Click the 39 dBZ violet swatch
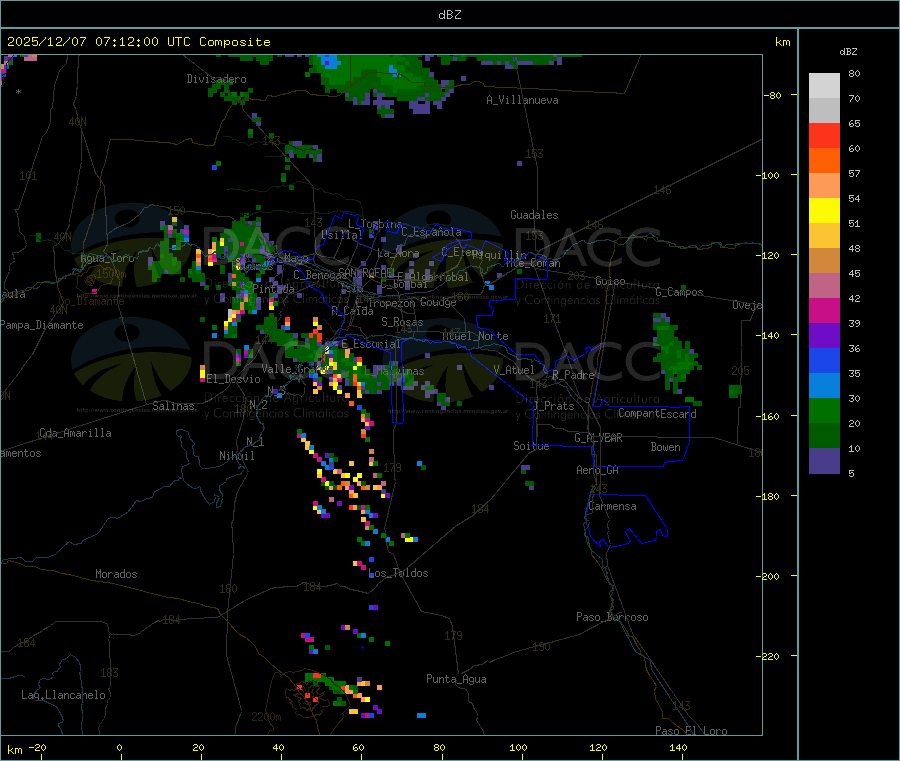Screen dimensions: 900x761 [824, 336]
